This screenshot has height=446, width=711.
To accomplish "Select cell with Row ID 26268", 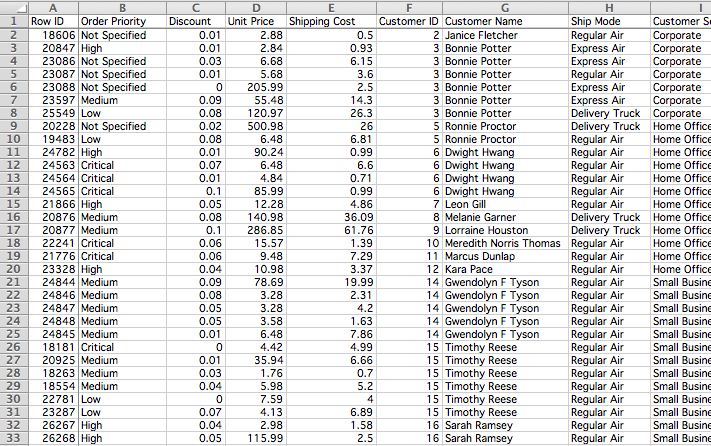I will click(54, 438).
